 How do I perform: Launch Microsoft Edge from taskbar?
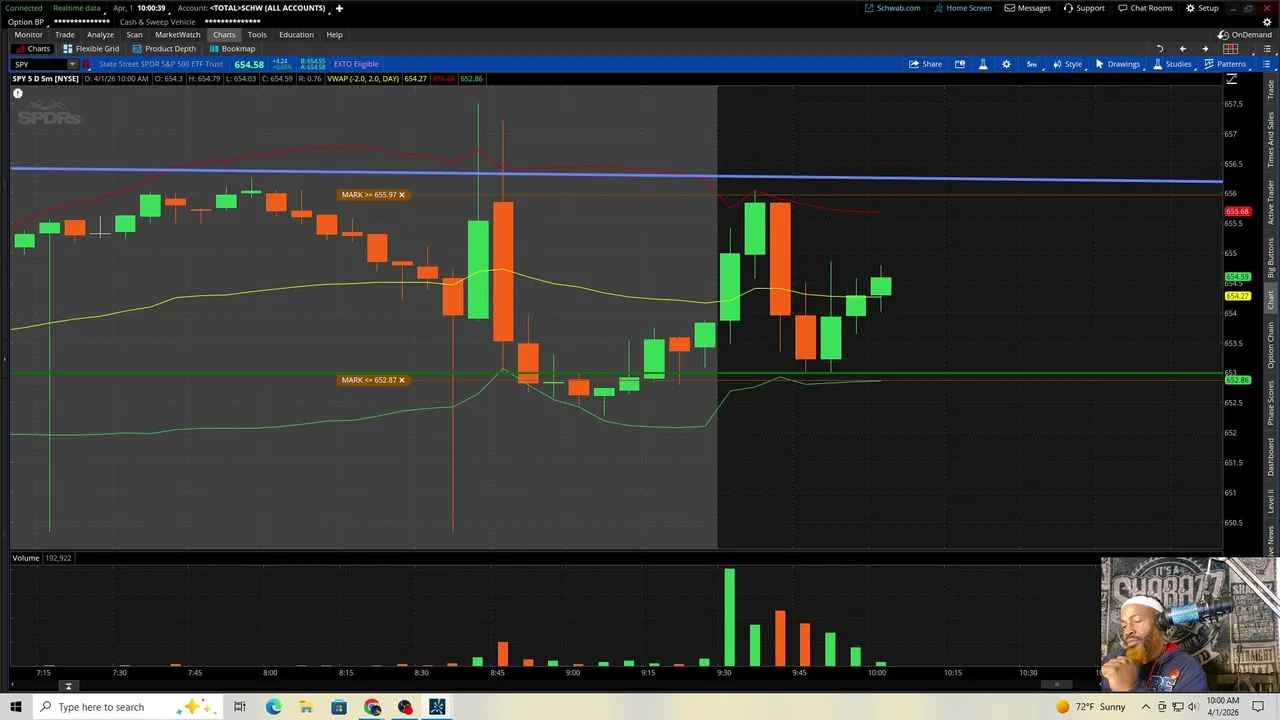[x=273, y=707]
